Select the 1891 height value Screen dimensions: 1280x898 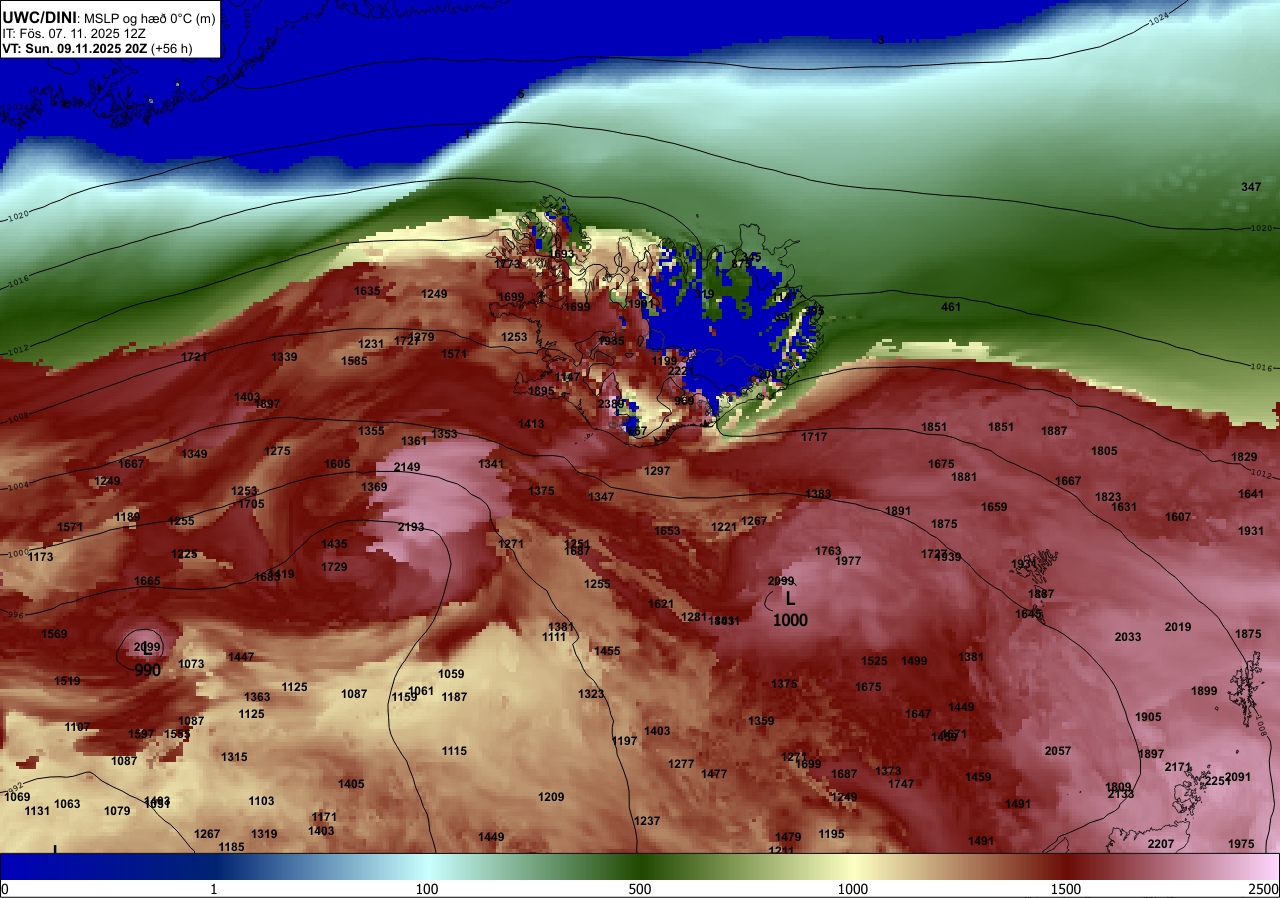pyautogui.click(x=898, y=511)
